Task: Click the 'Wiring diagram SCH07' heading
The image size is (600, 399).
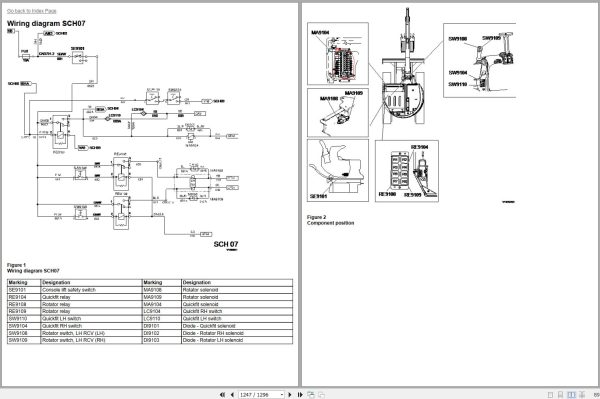Action: click(46, 23)
